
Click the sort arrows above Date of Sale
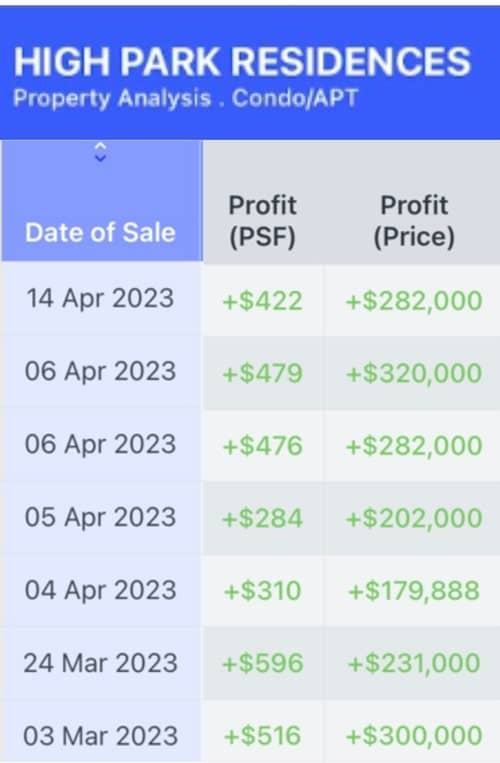coord(100,152)
